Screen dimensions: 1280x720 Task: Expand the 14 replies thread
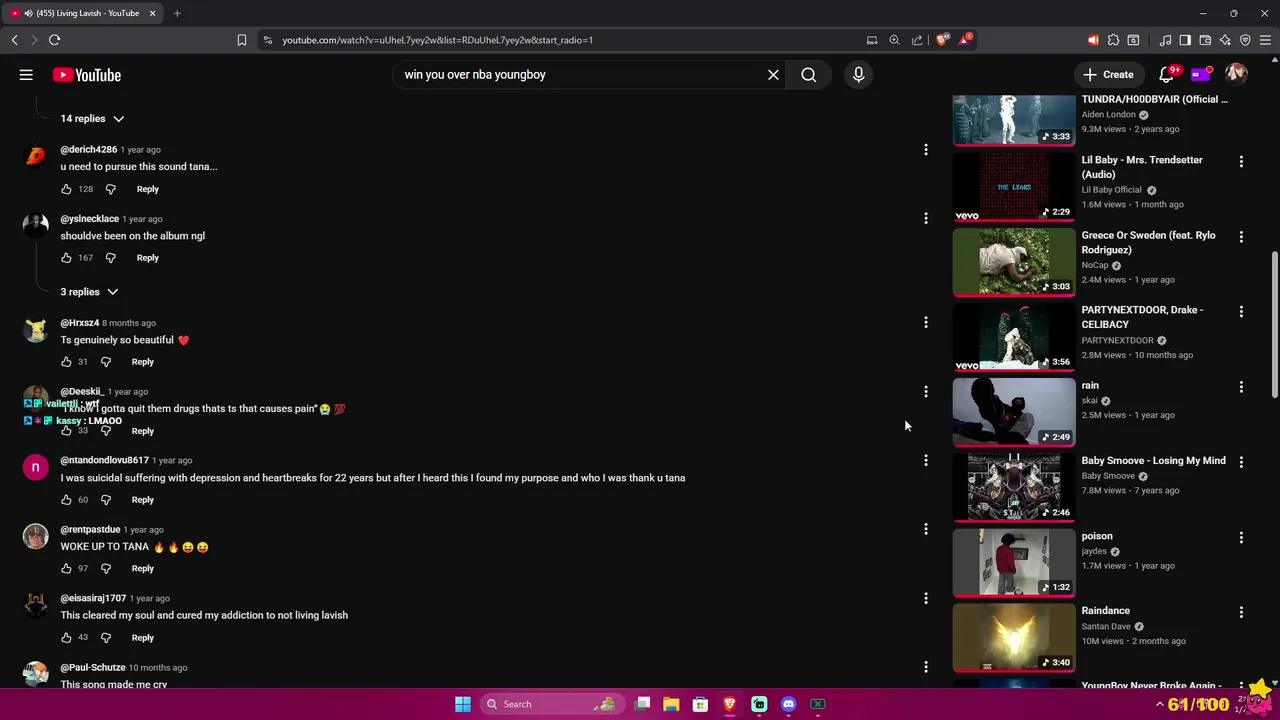[92, 119]
